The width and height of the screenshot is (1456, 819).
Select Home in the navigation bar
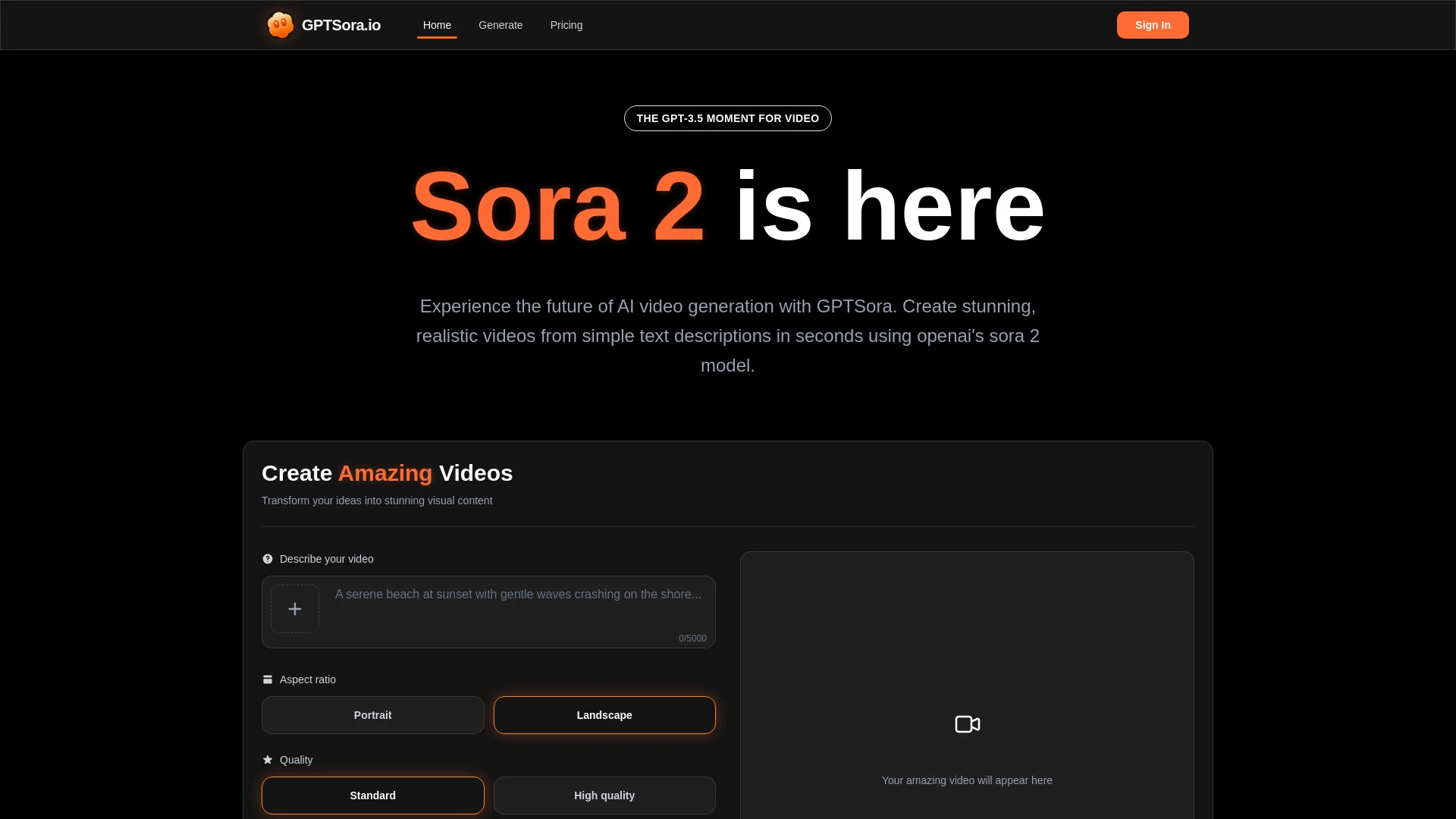coord(437,25)
